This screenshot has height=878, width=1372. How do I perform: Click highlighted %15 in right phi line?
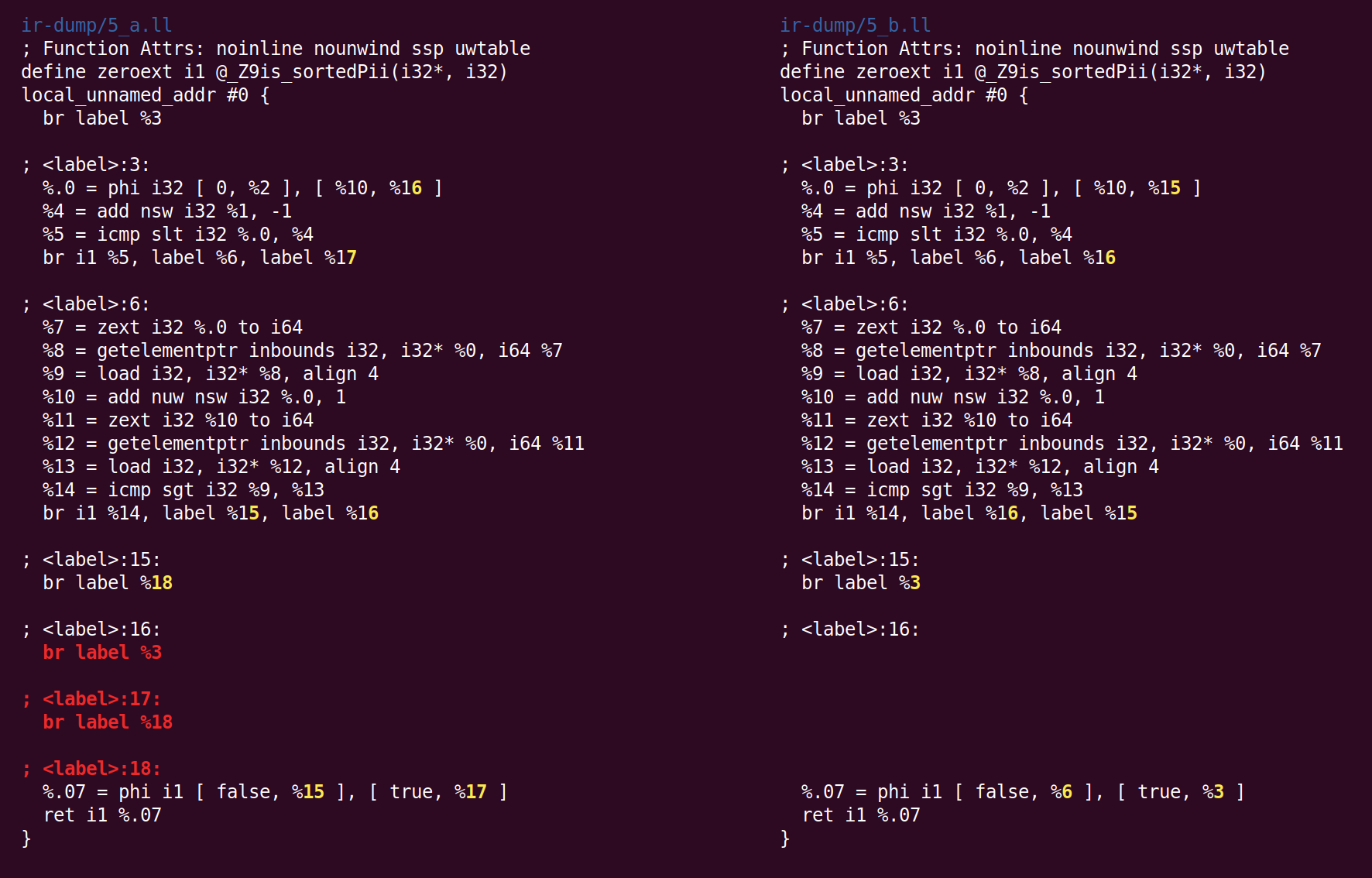coord(1170,188)
